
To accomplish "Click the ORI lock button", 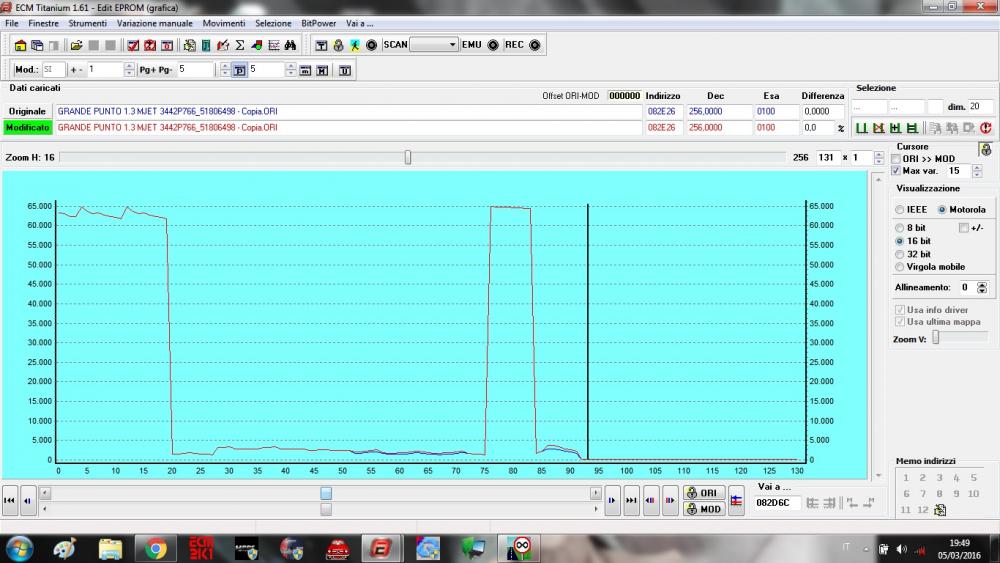I will (703, 493).
